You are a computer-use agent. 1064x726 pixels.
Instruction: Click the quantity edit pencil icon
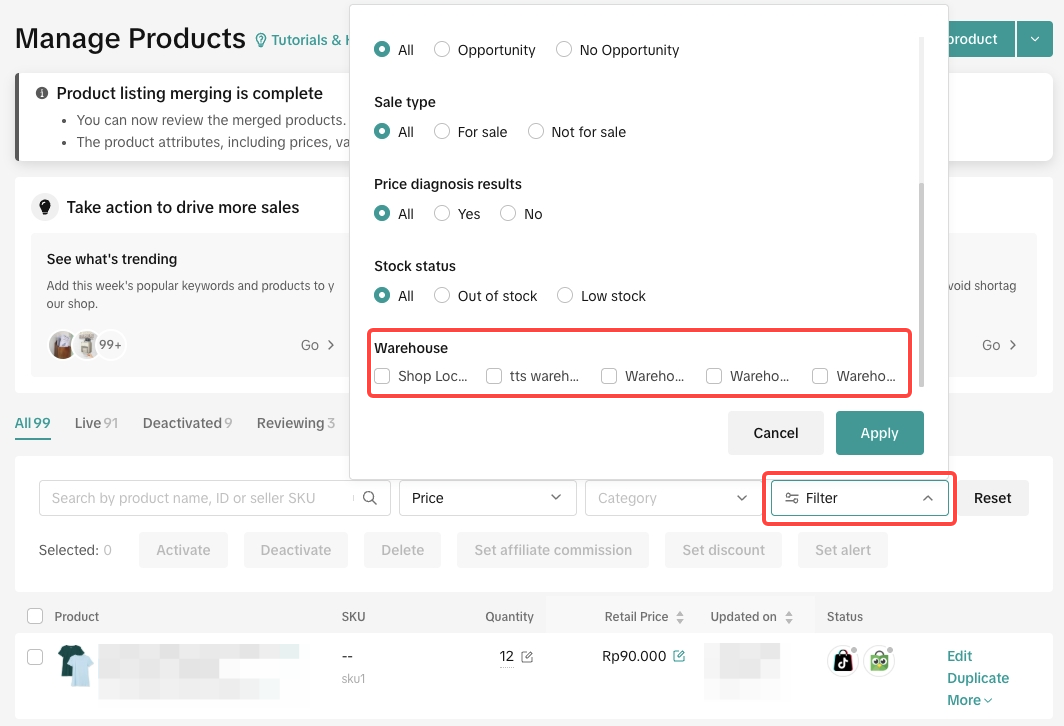pyautogui.click(x=527, y=657)
